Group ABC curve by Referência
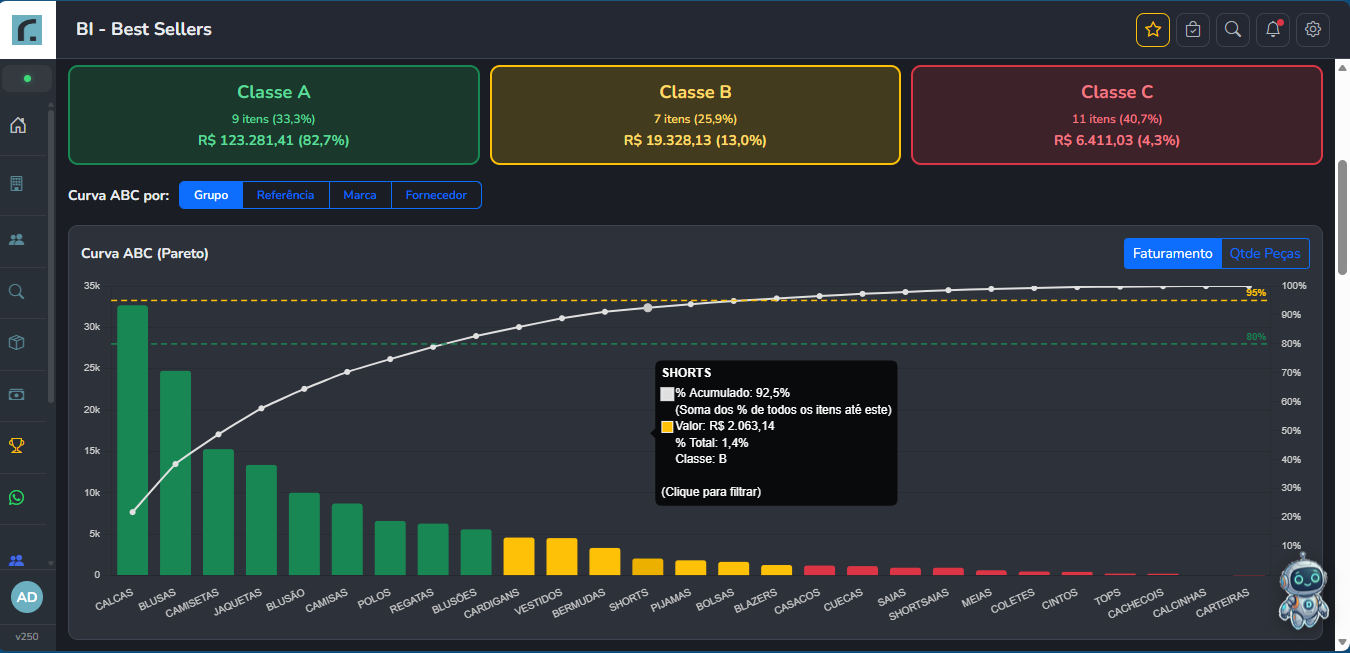 pos(286,195)
